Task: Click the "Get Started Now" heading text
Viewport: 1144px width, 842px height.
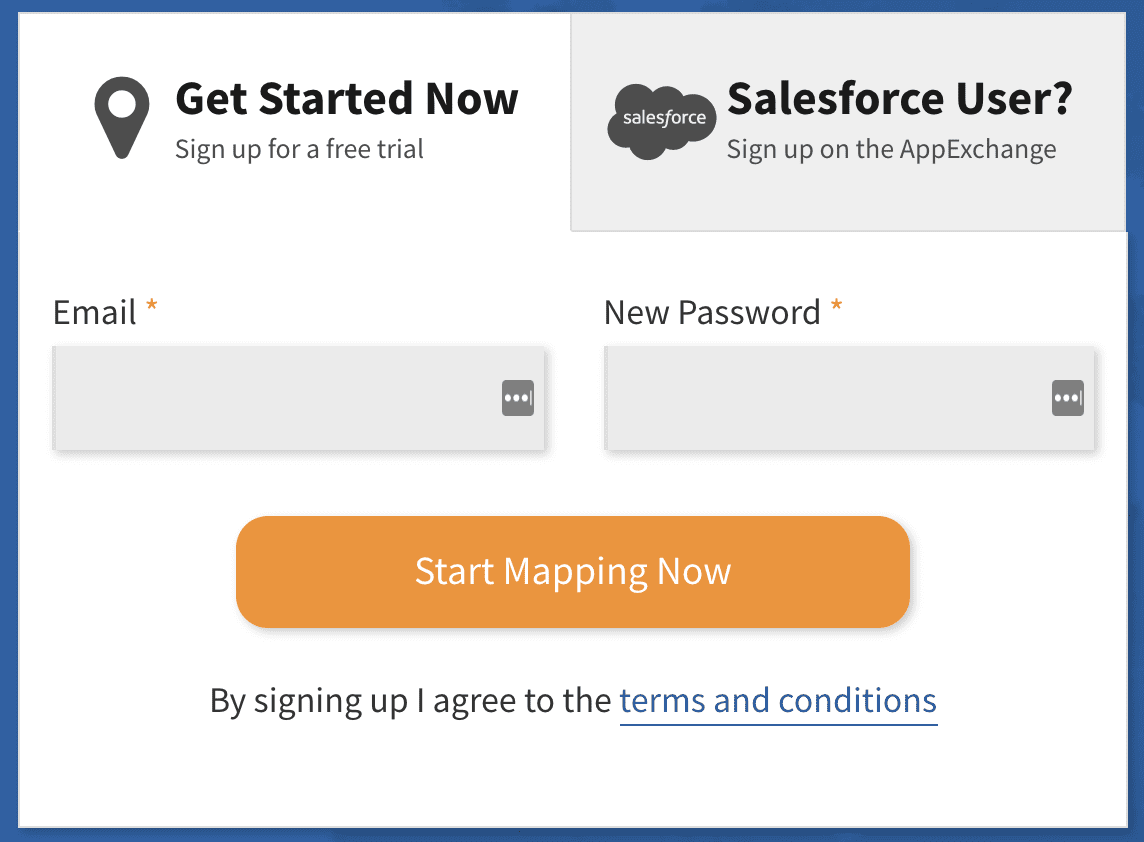Action: click(x=346, y=99)
